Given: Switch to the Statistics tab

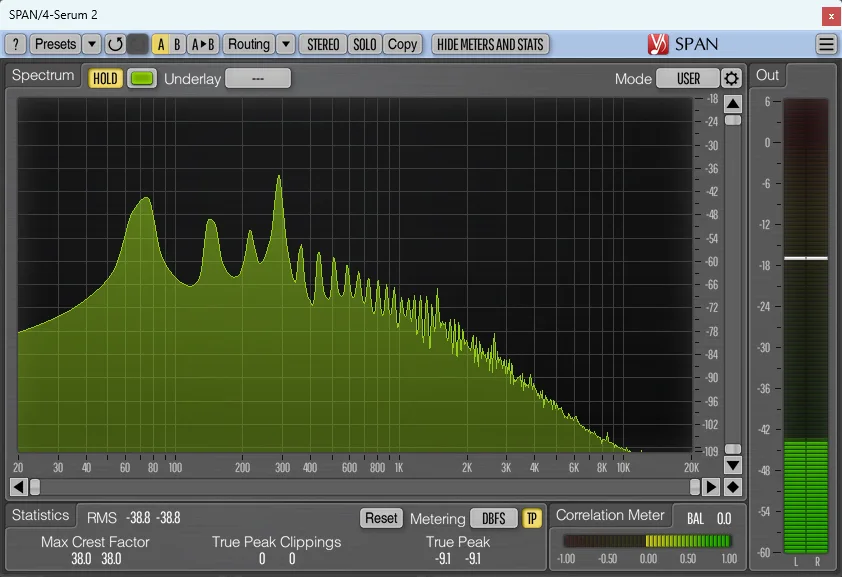Looking at the screenshot, I should (x=41, y=515).
